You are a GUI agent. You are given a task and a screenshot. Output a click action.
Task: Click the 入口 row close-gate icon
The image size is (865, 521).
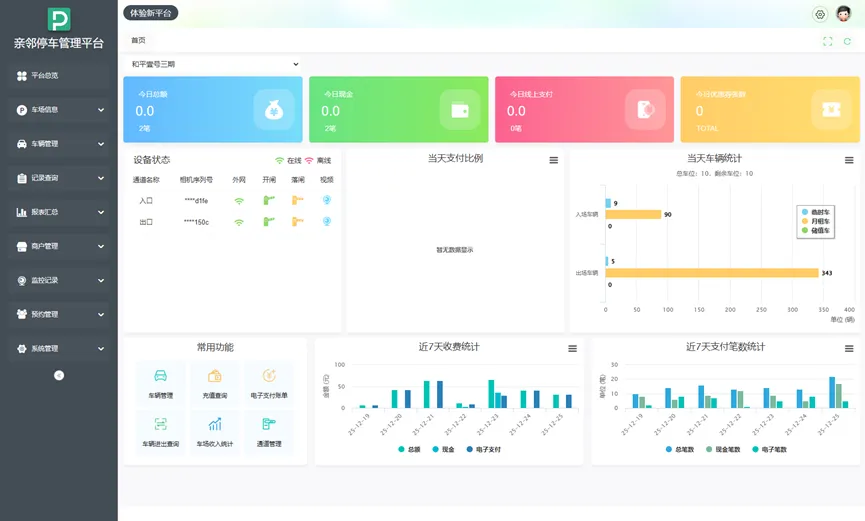(x=297, y=200)
